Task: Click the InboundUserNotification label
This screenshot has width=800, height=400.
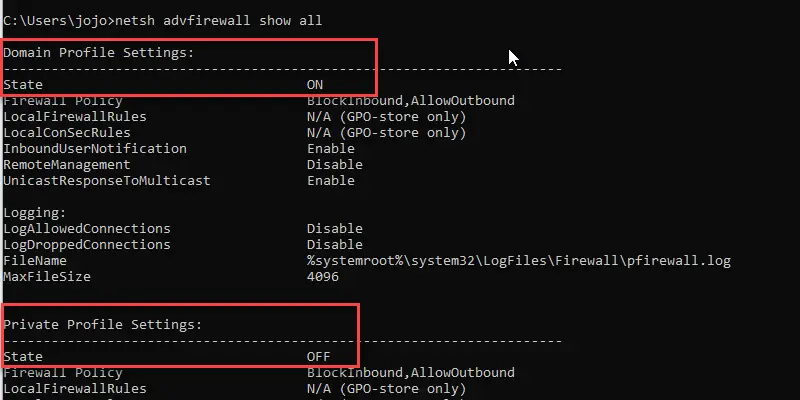Action: pos(95,148)
